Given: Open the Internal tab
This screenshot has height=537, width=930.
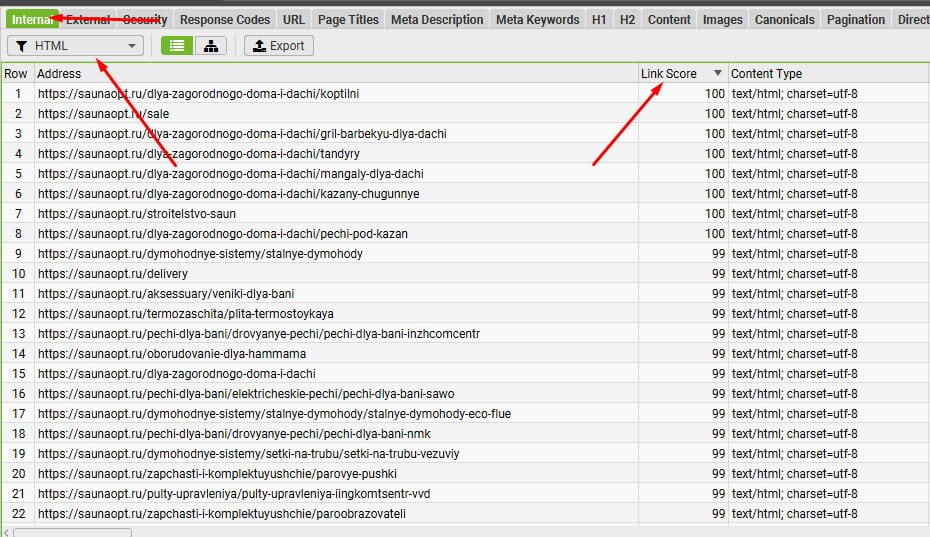Looking at the screenshot, I should [x=33, y=20].
